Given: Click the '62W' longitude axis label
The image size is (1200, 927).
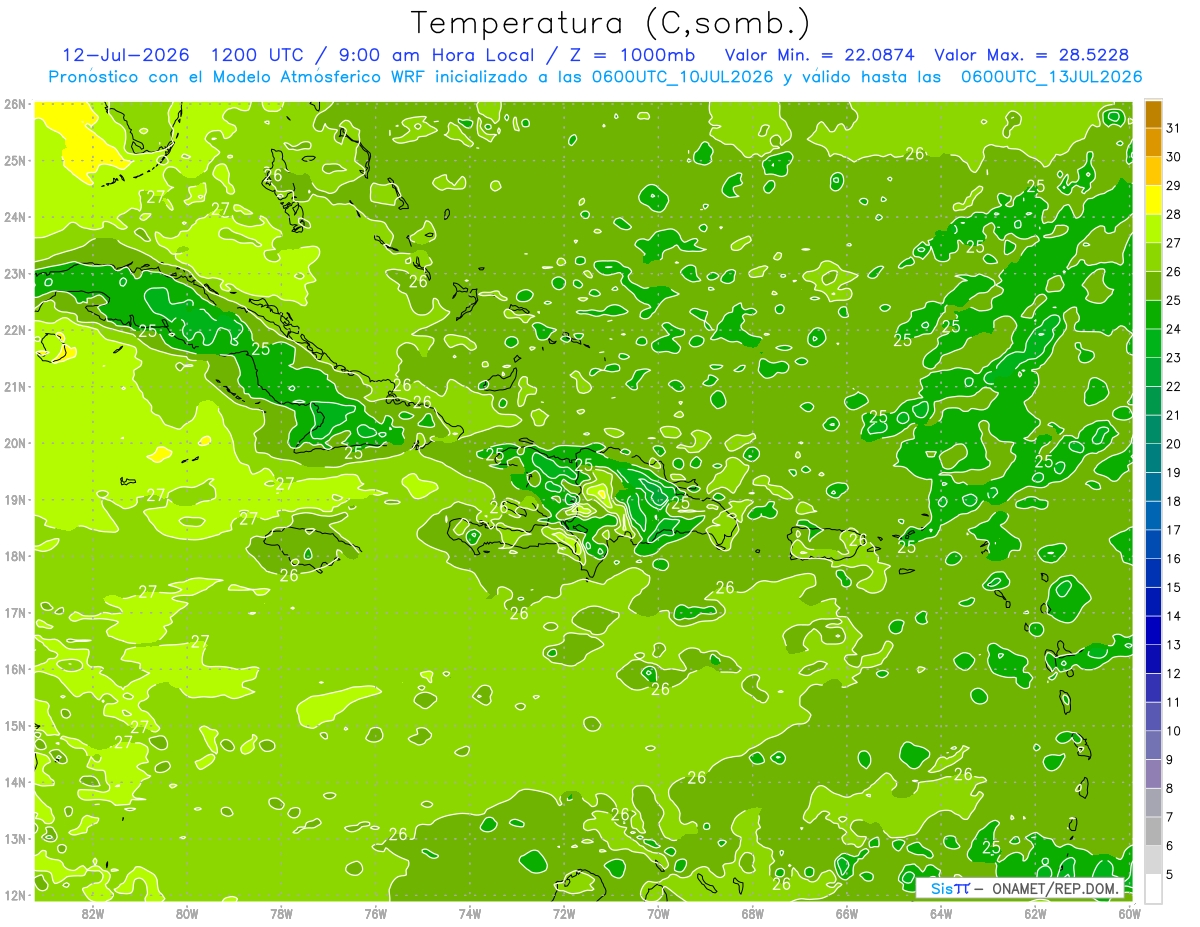Looking at the screenshot, I should click(x=1035, y=913).
